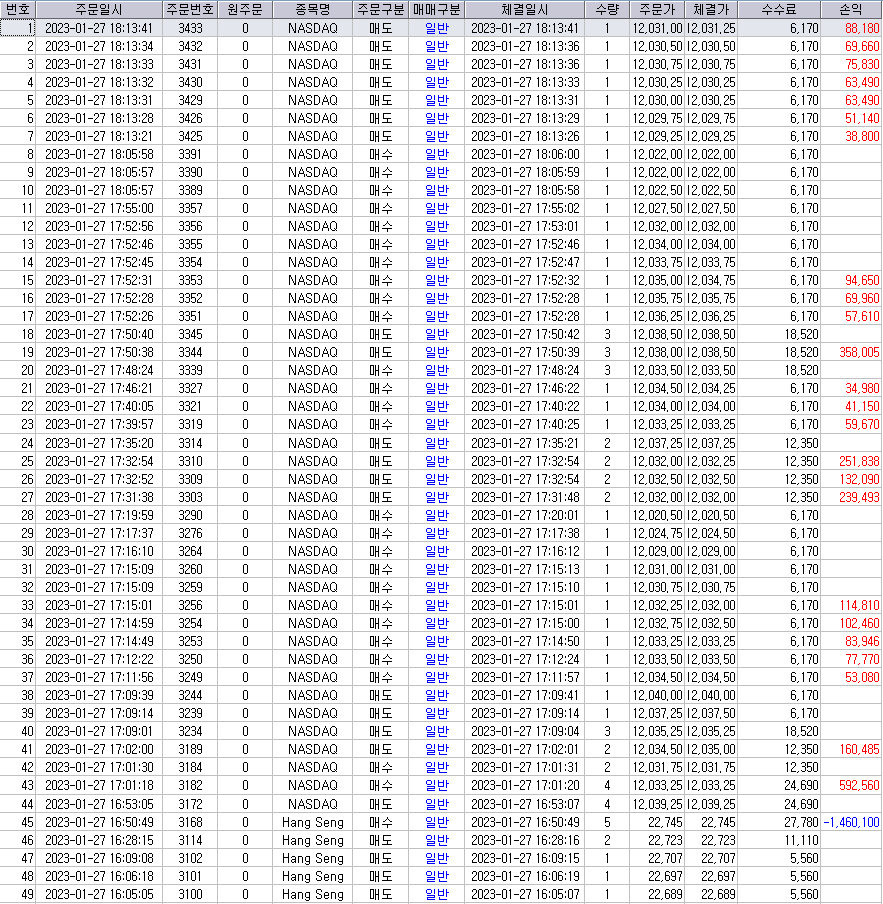The width and height of the screenshot is (883, 904).
Task: Click the 수량 column header
Action: 607,9
